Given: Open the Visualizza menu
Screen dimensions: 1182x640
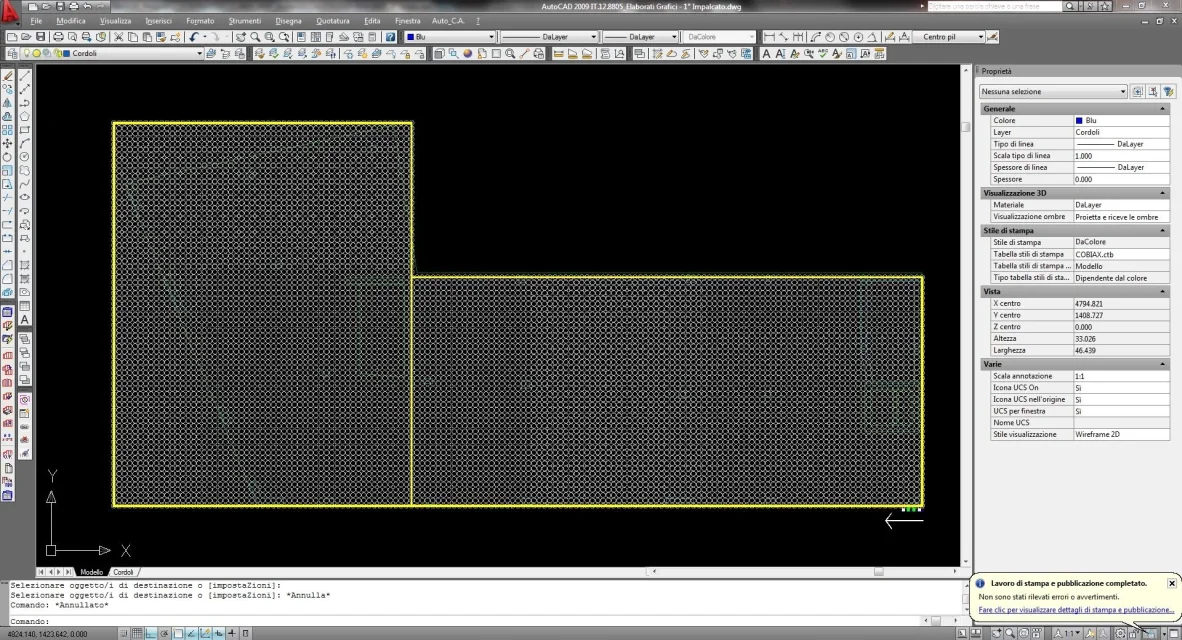Looking at the screenshot, I should coord(115,21).
